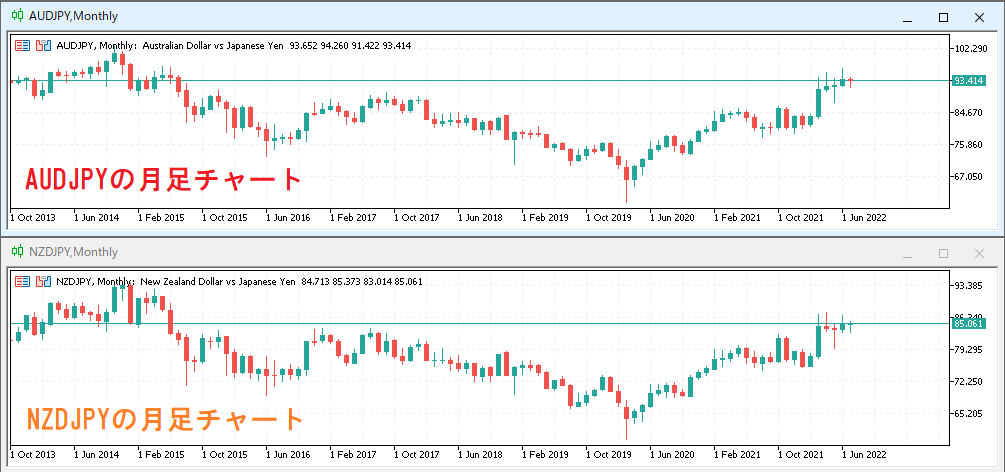Click the 'New Zealand Dollar vs Japanese Yen' header
Viewport: 1005px width, 472px height.
[218, 282]
